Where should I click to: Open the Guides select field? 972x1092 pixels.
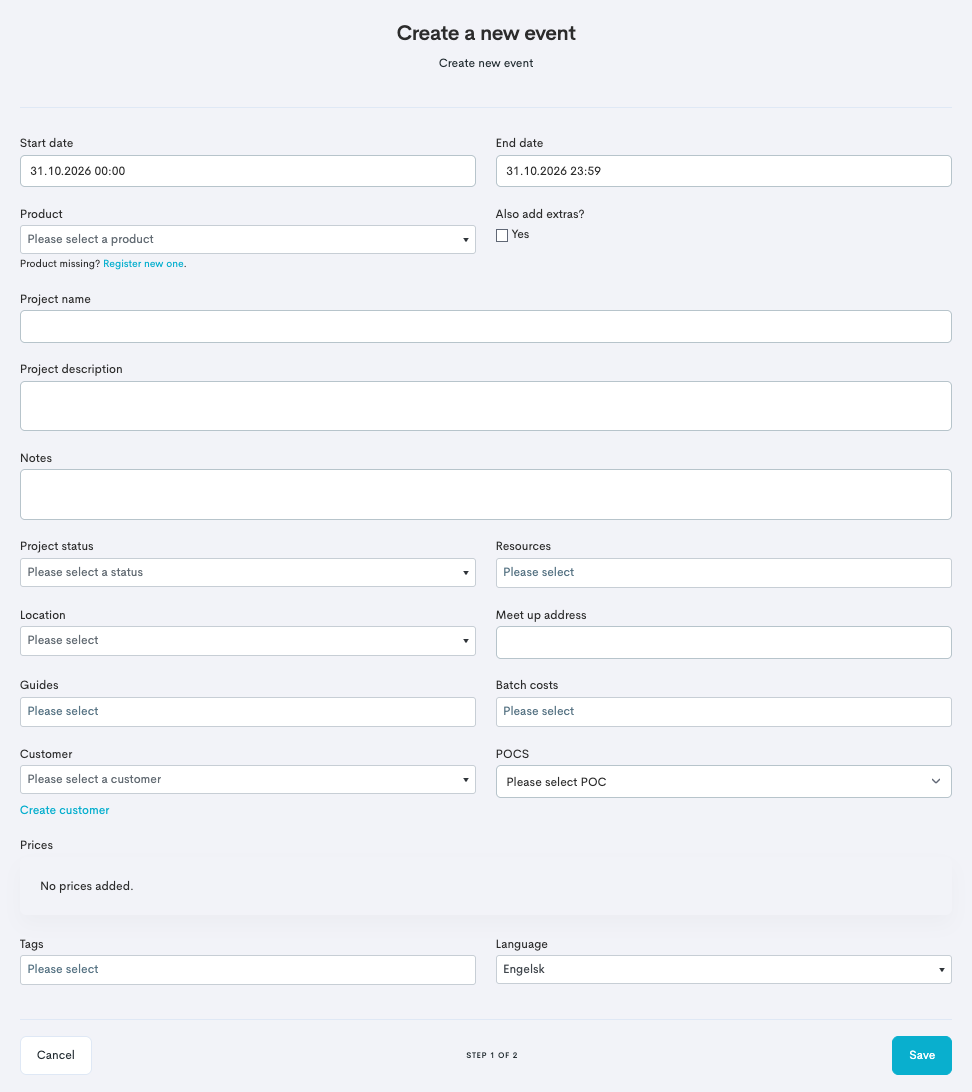click(x=248, y=712)
